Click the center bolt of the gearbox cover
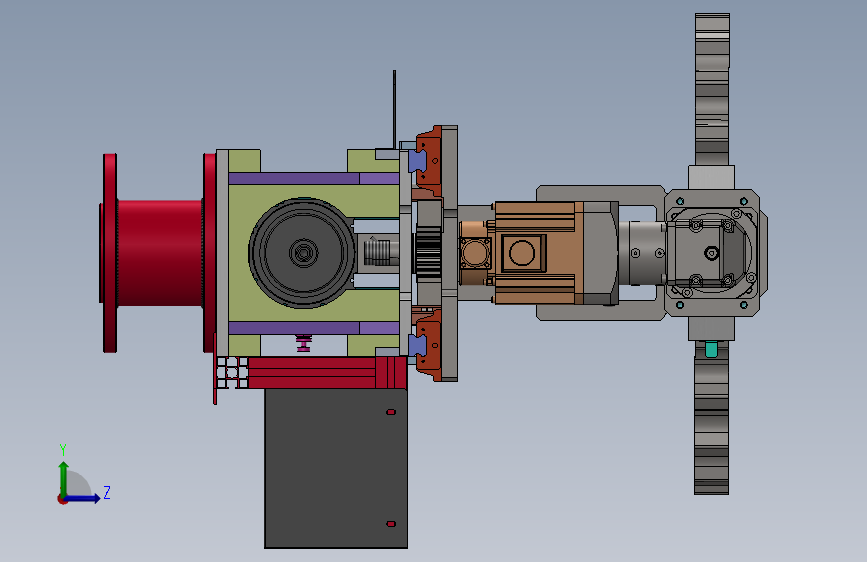This screenshot has width=867, height=562. pyautogui.click(x=712, y=253)
